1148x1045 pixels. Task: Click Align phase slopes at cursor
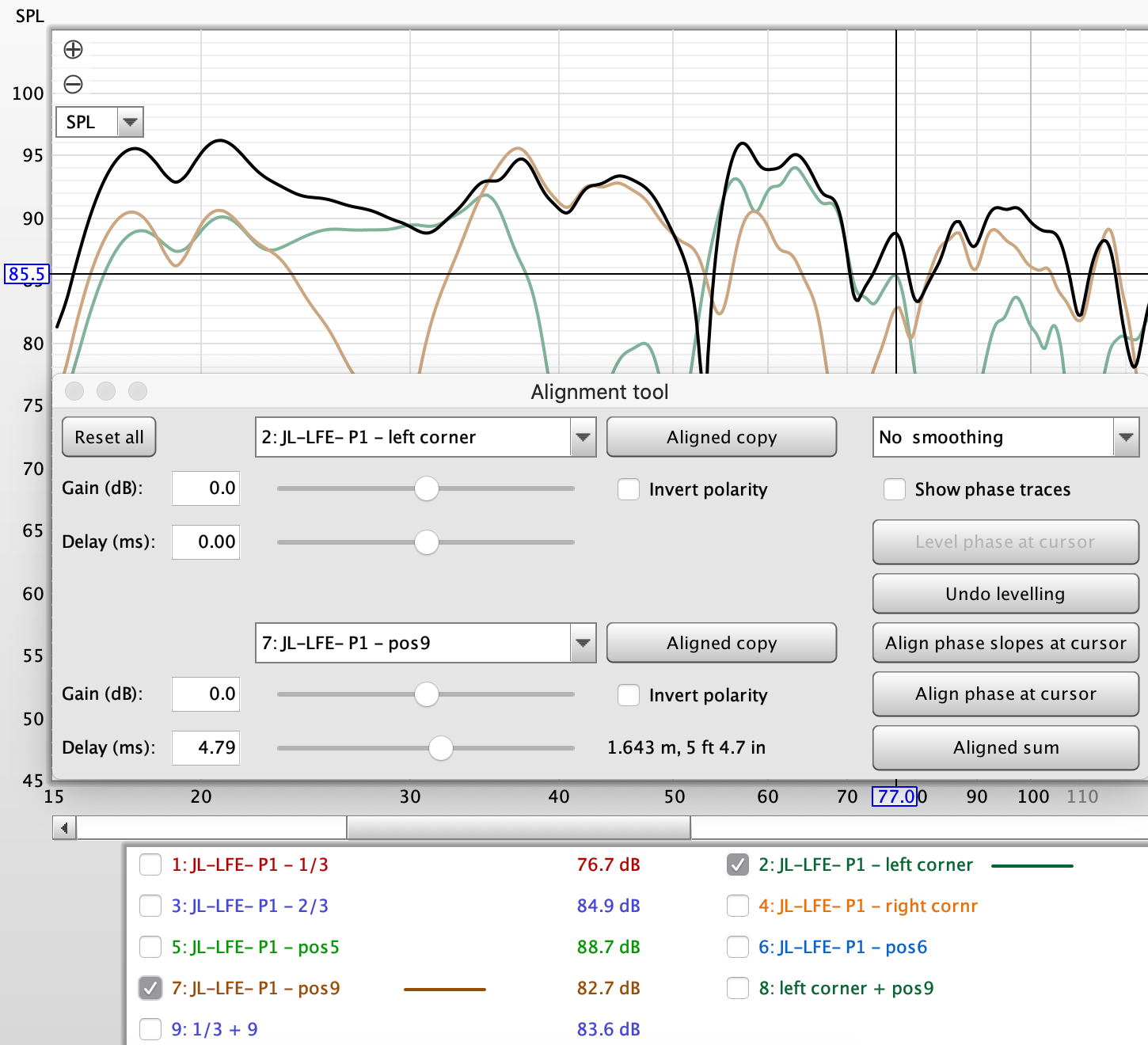point(1005,643)
